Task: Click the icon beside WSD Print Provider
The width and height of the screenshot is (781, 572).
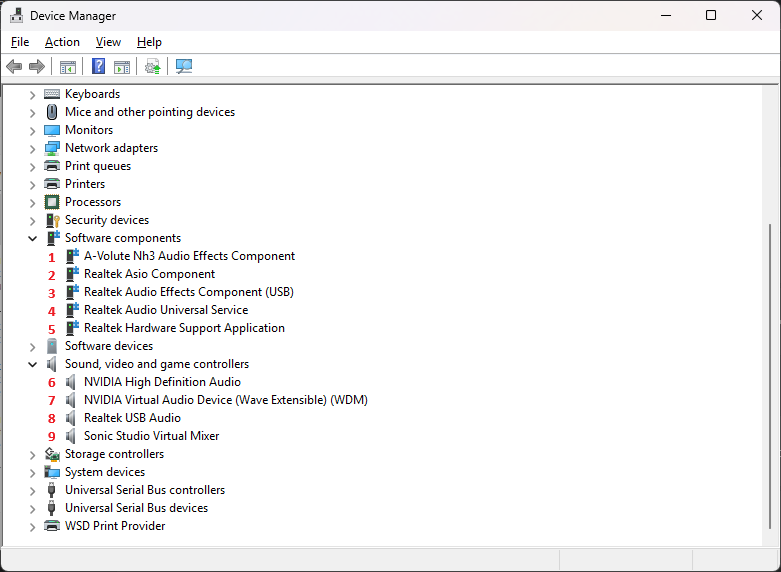Action: click(x=52, y=526)
